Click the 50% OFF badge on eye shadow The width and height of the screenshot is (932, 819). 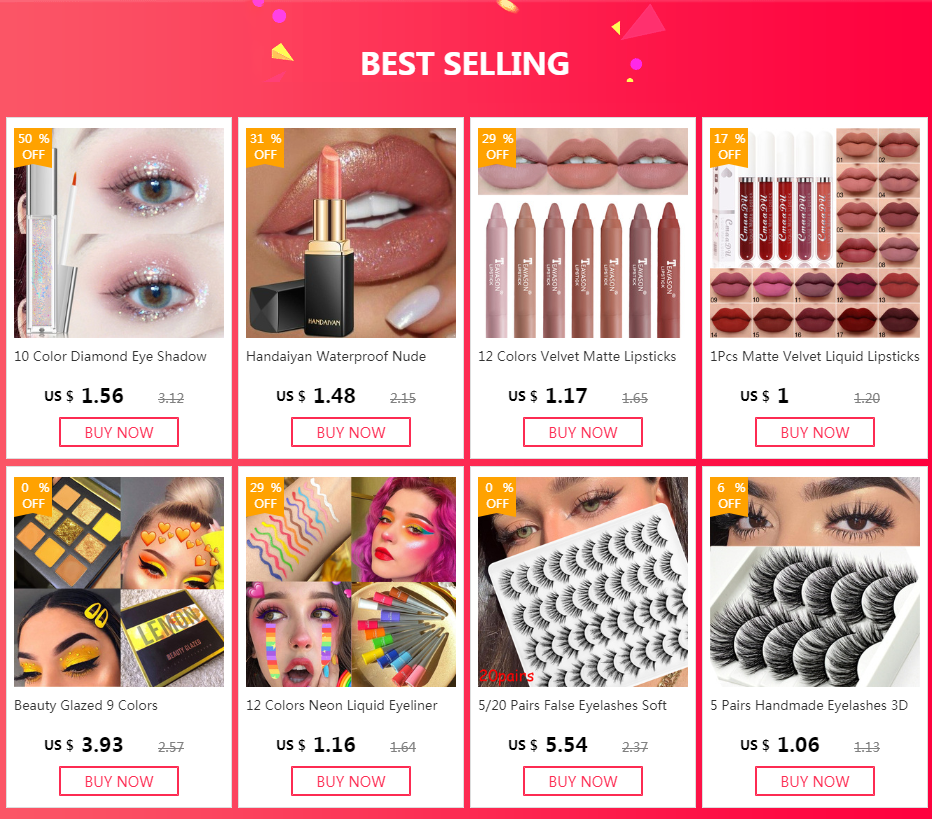click(x=33, y=147)
